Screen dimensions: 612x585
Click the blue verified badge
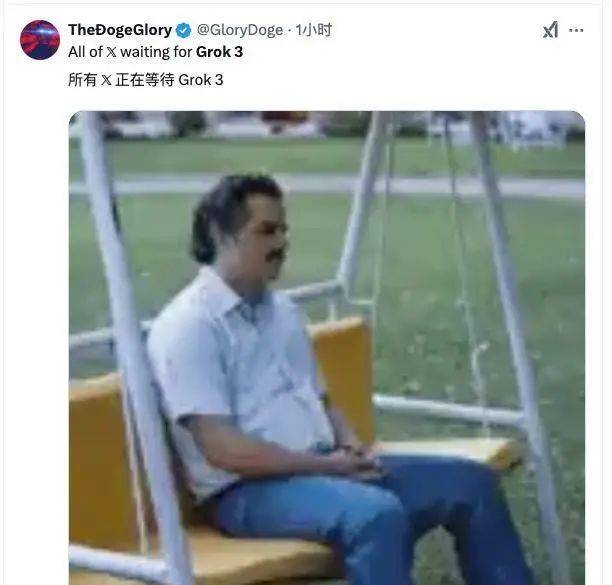183,30
